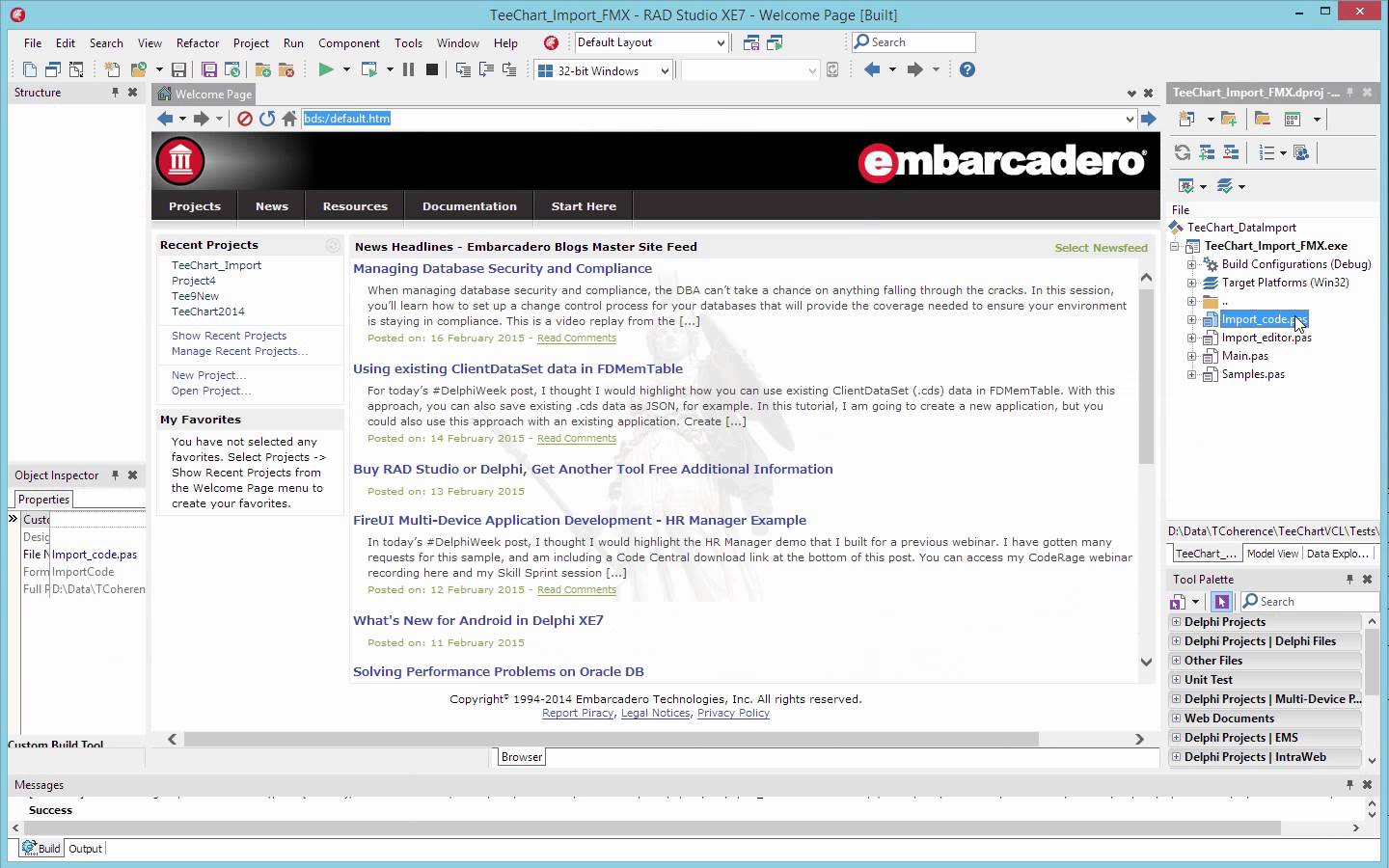Open the File menu

33,42
